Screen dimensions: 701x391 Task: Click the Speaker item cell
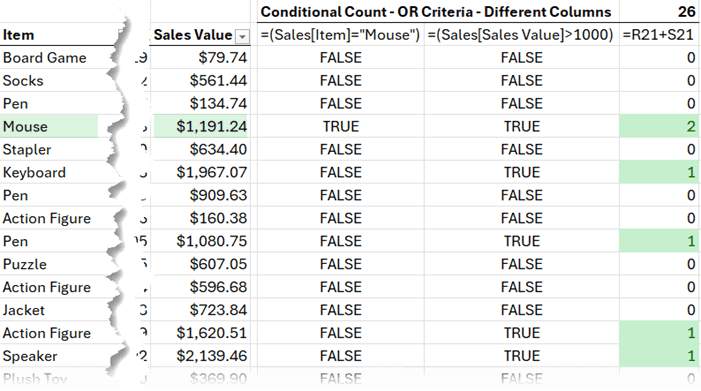coord(56,356)
